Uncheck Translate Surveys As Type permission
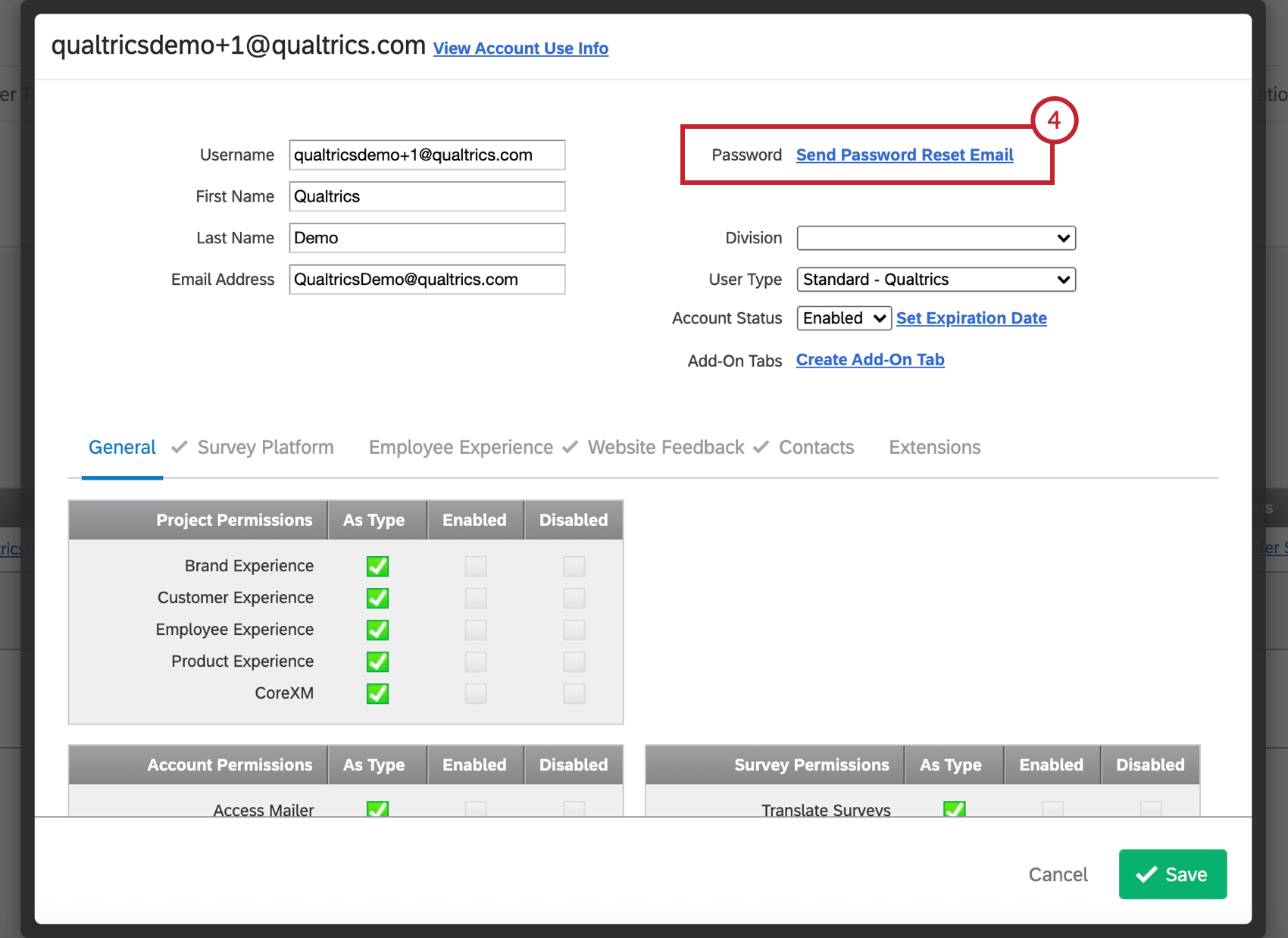Screen dimensions: 1288x938 pyautogui.click(x=954, y=810)
